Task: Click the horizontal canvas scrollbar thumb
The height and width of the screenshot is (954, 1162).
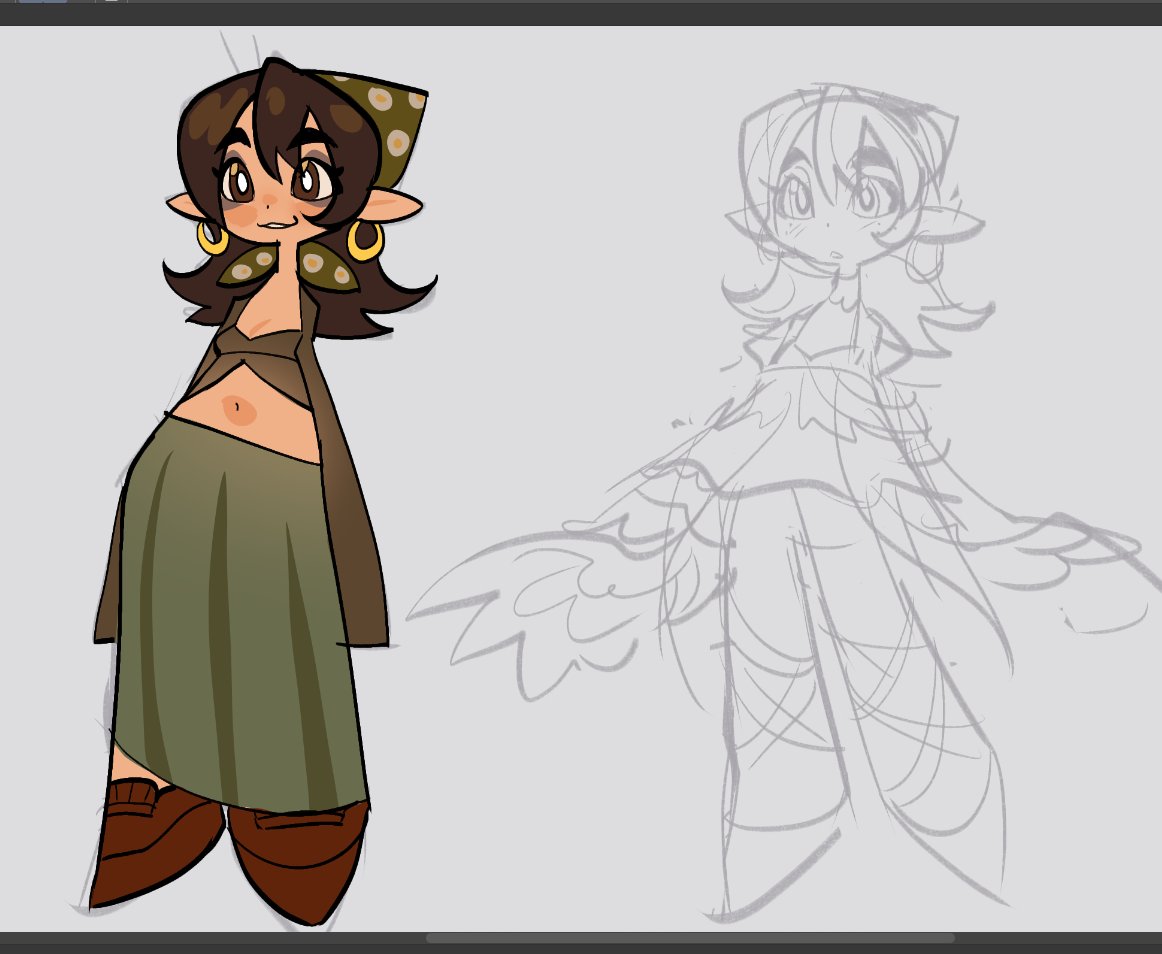Action: [690, 939]
